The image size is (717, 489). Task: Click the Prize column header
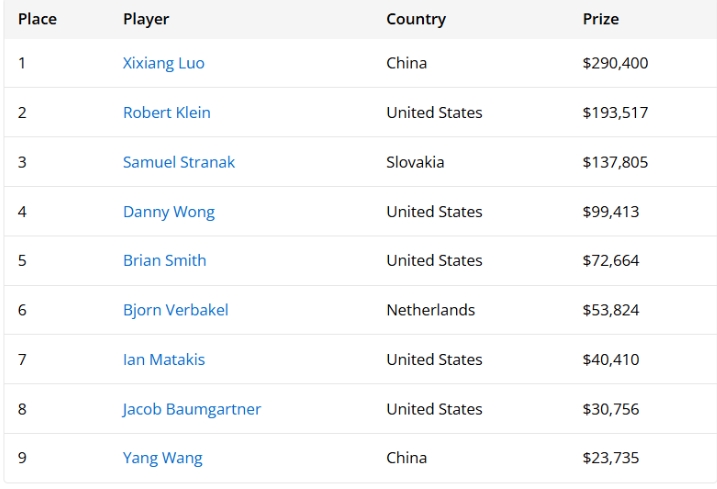pyautogui.click(x=600, y=19)
